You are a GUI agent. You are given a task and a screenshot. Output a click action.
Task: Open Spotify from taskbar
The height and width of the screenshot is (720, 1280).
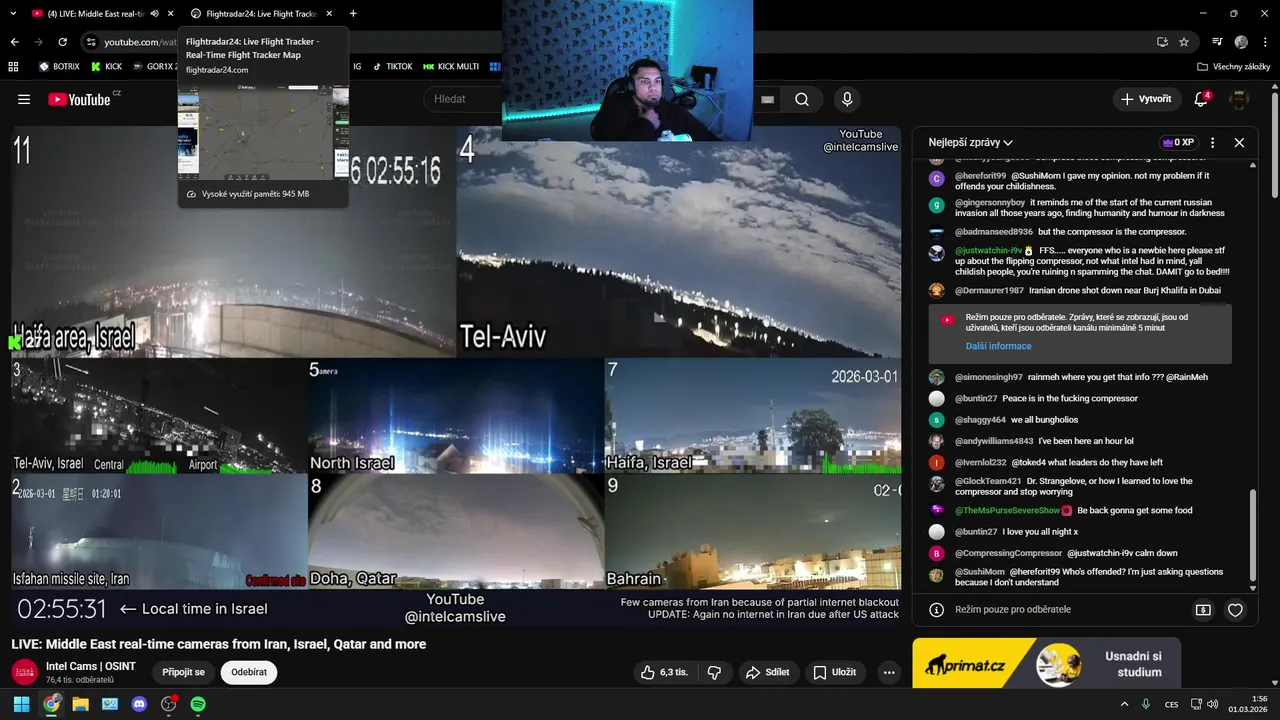[x=198, y=704]
